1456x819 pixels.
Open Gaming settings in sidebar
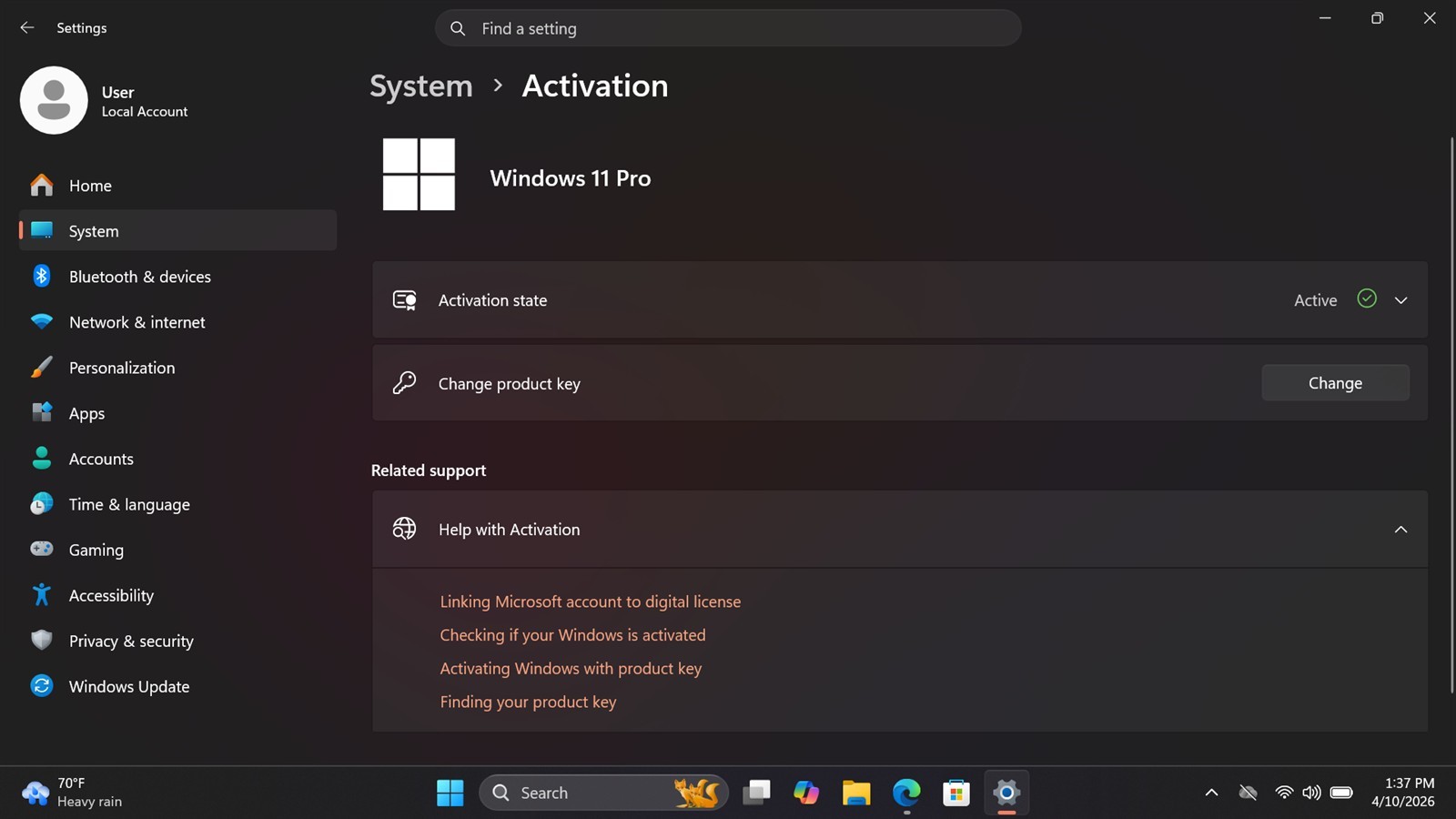point(177,550)
